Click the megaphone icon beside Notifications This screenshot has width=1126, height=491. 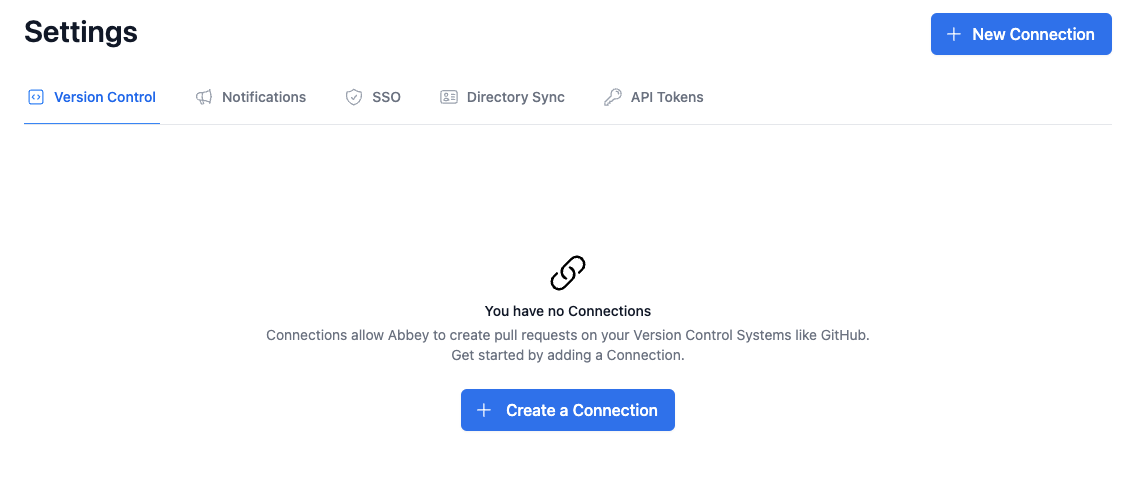coord(204,98)
